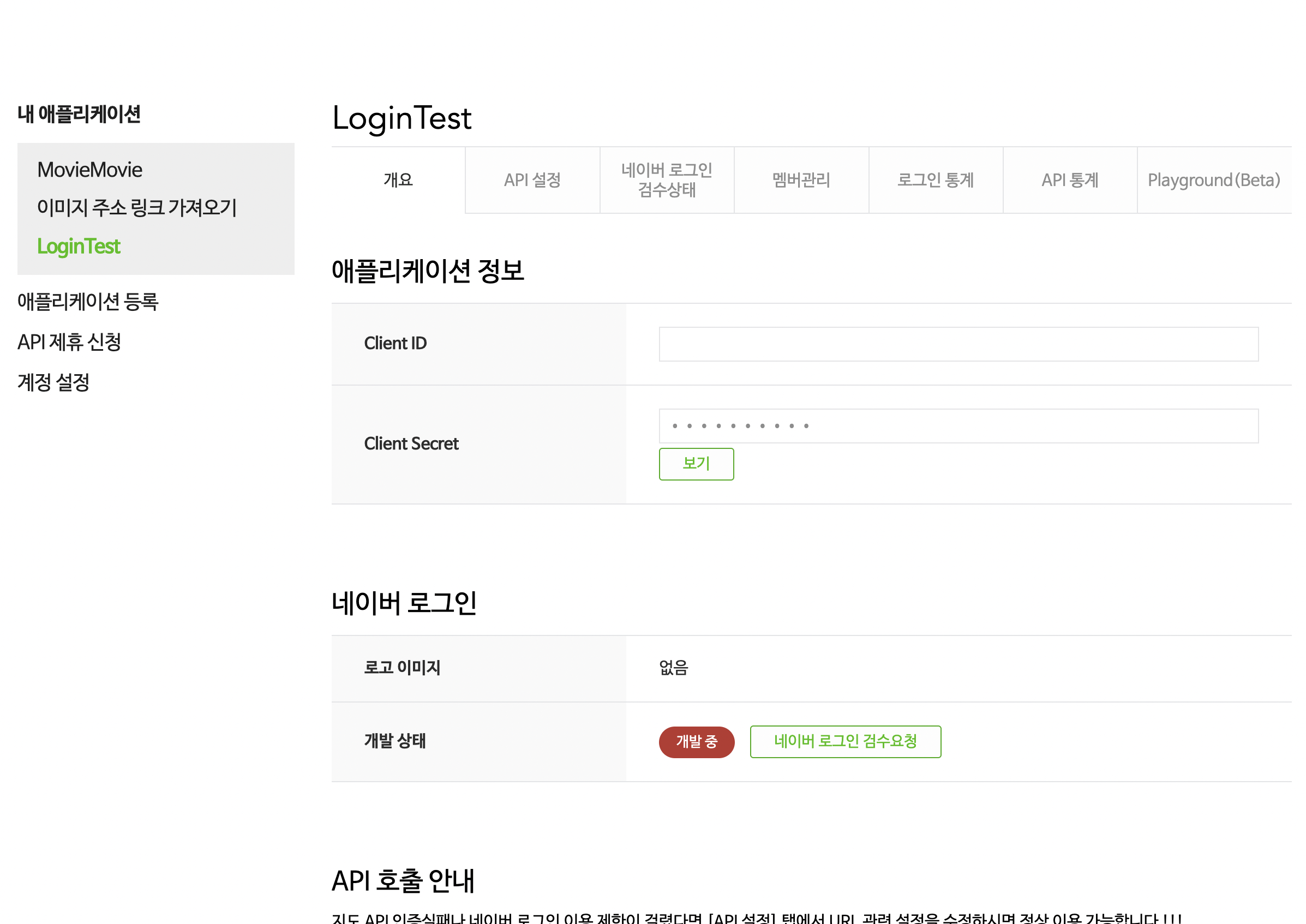Screen dimensions: 1306x924
Task: Open the 네이버 로그인 검수상태 tab
Action: [667, 181]
